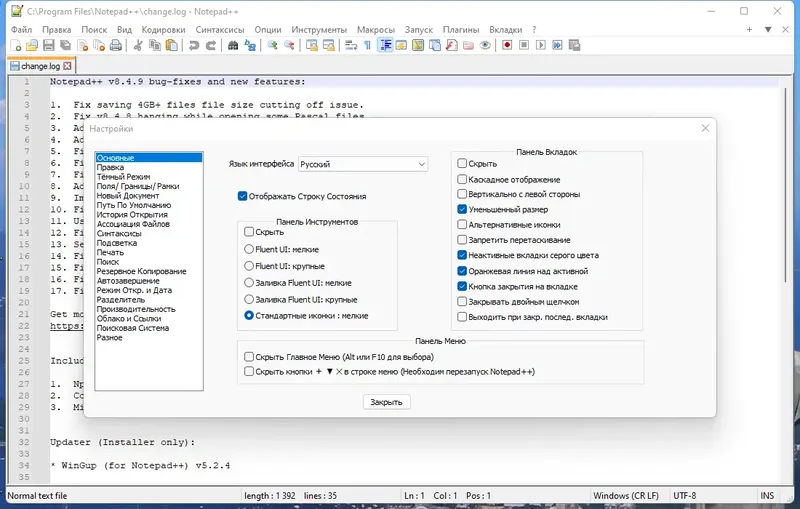Screen dimensions: 800x509
Task: Start macro recording with red dot icon
Action: pos(507,45)
